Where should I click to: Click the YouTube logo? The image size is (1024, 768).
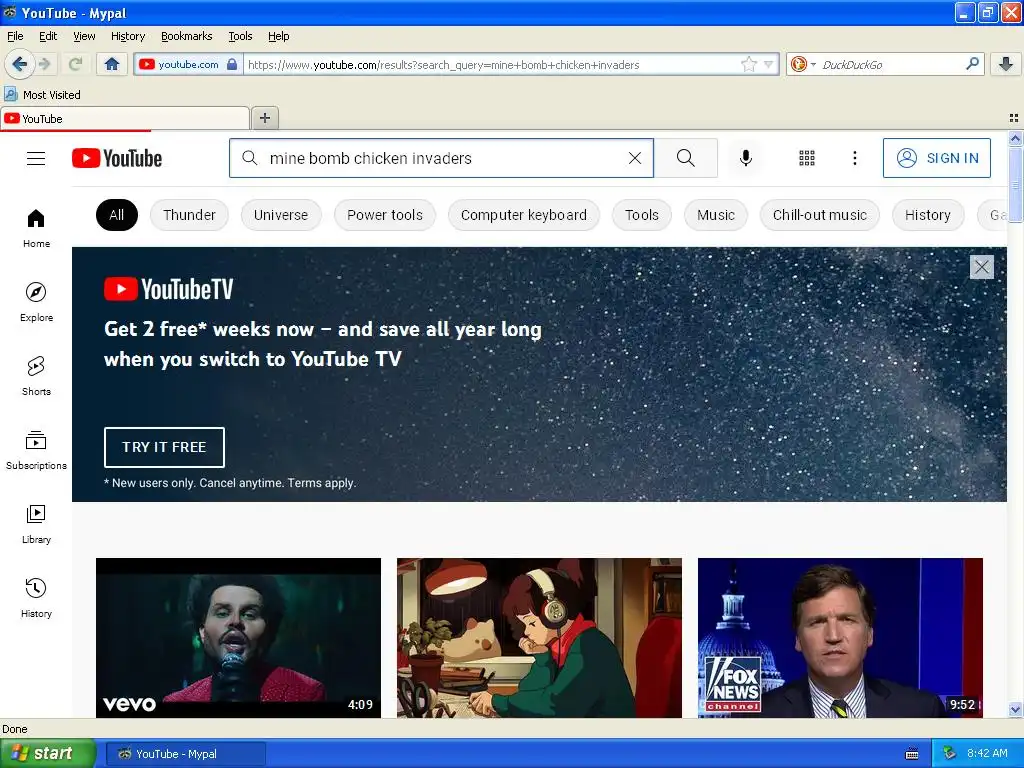[117, 158]
